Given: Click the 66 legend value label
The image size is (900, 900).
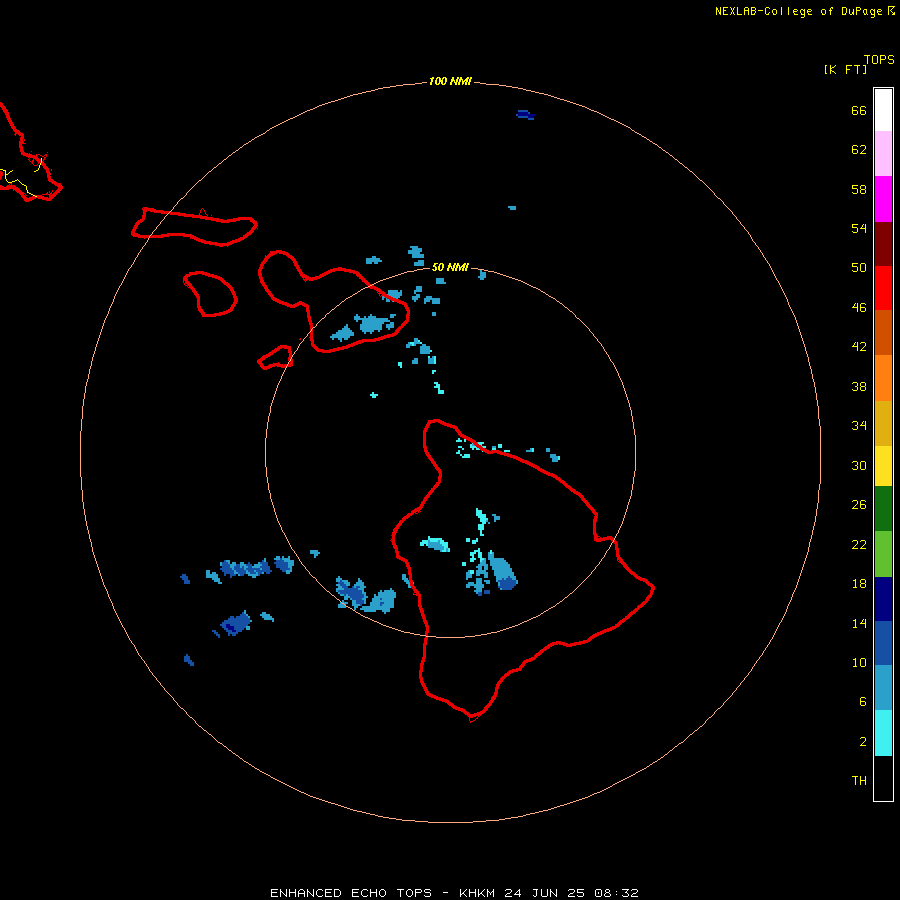Looking at the screenshot, I should (859, 111).
